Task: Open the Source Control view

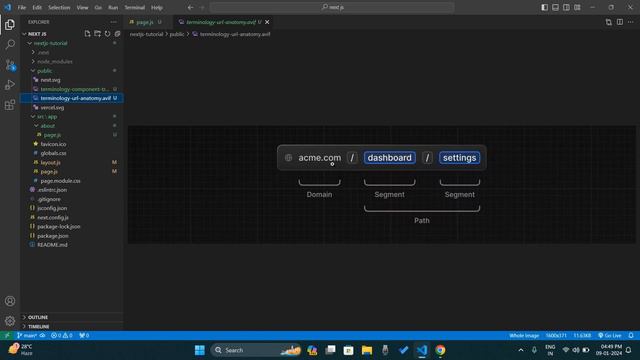Action: 10,64
